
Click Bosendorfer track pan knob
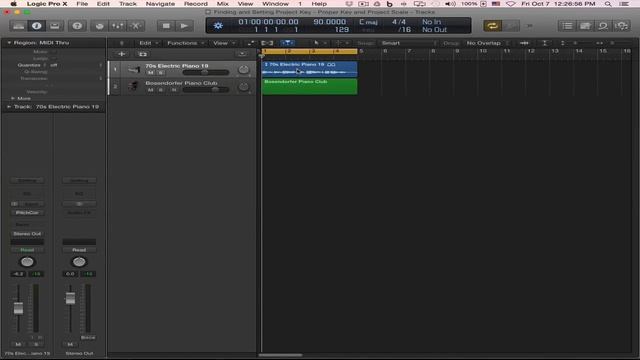point(243,87)
